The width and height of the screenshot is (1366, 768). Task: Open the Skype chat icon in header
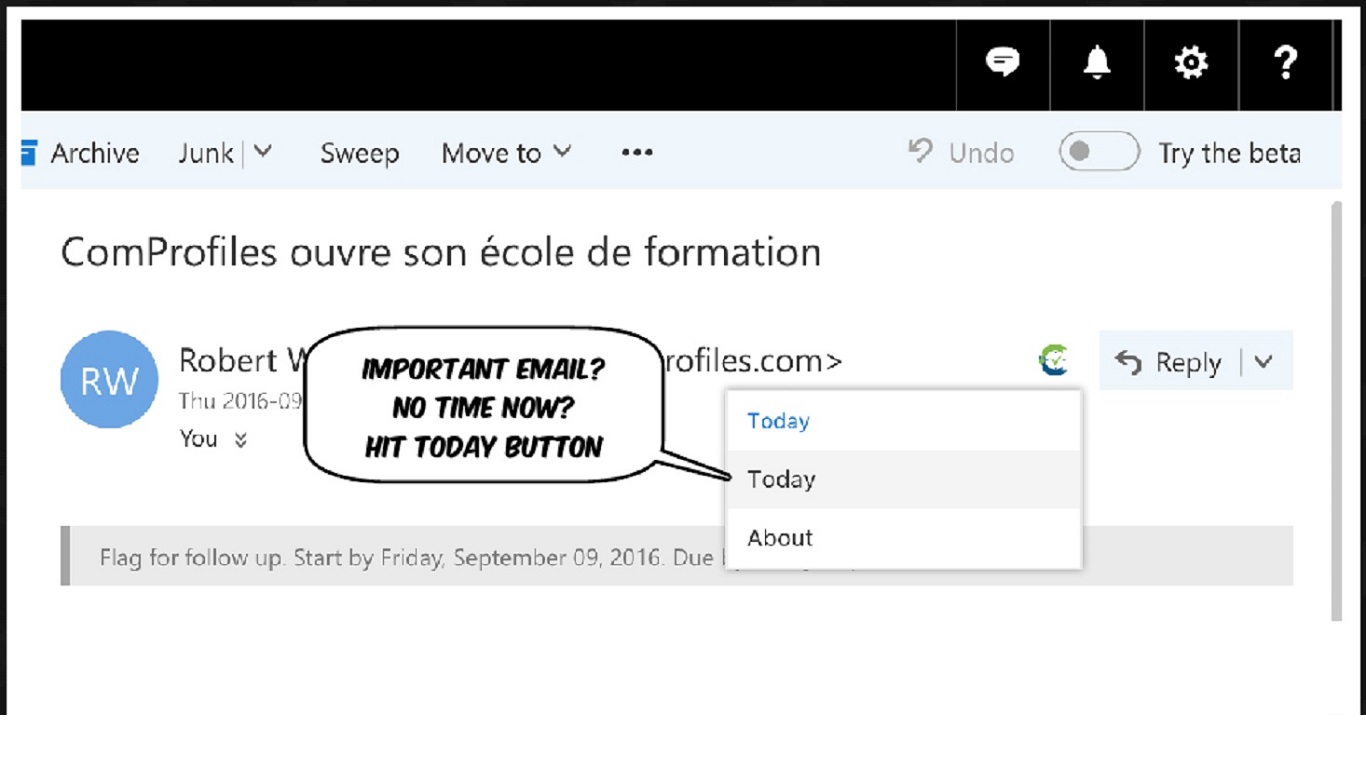(x=1002, y=63)
